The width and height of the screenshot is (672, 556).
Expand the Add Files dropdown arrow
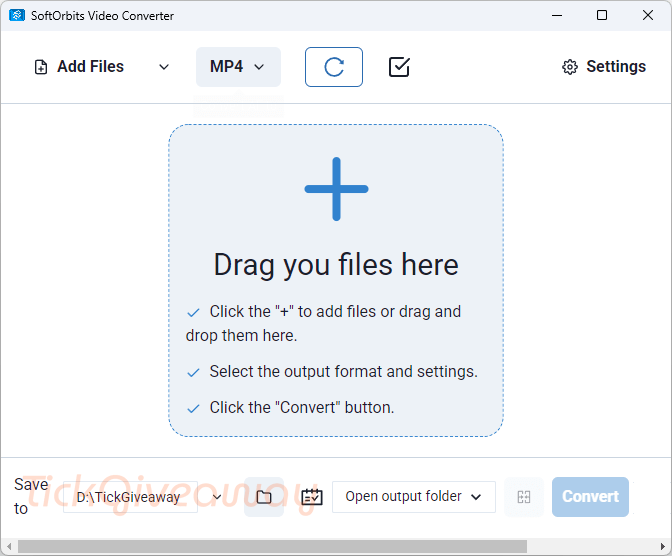click(x=164, y=67)
